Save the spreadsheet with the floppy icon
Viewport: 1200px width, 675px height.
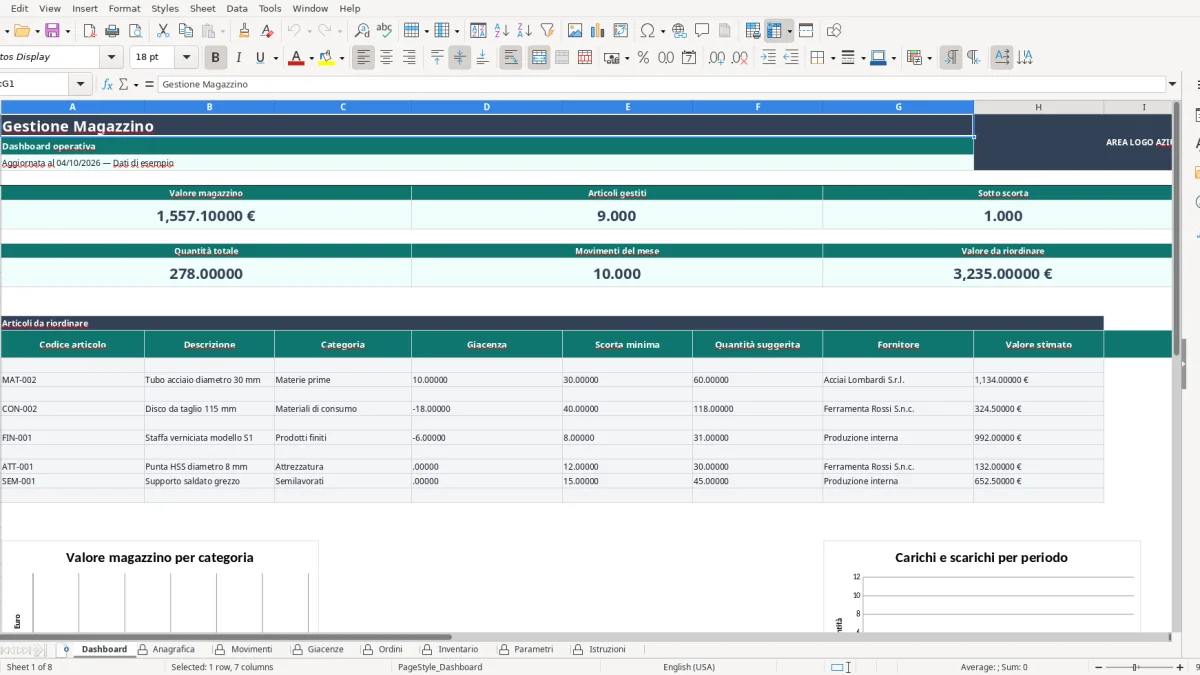pyautogui.click(x=52, y=31)
